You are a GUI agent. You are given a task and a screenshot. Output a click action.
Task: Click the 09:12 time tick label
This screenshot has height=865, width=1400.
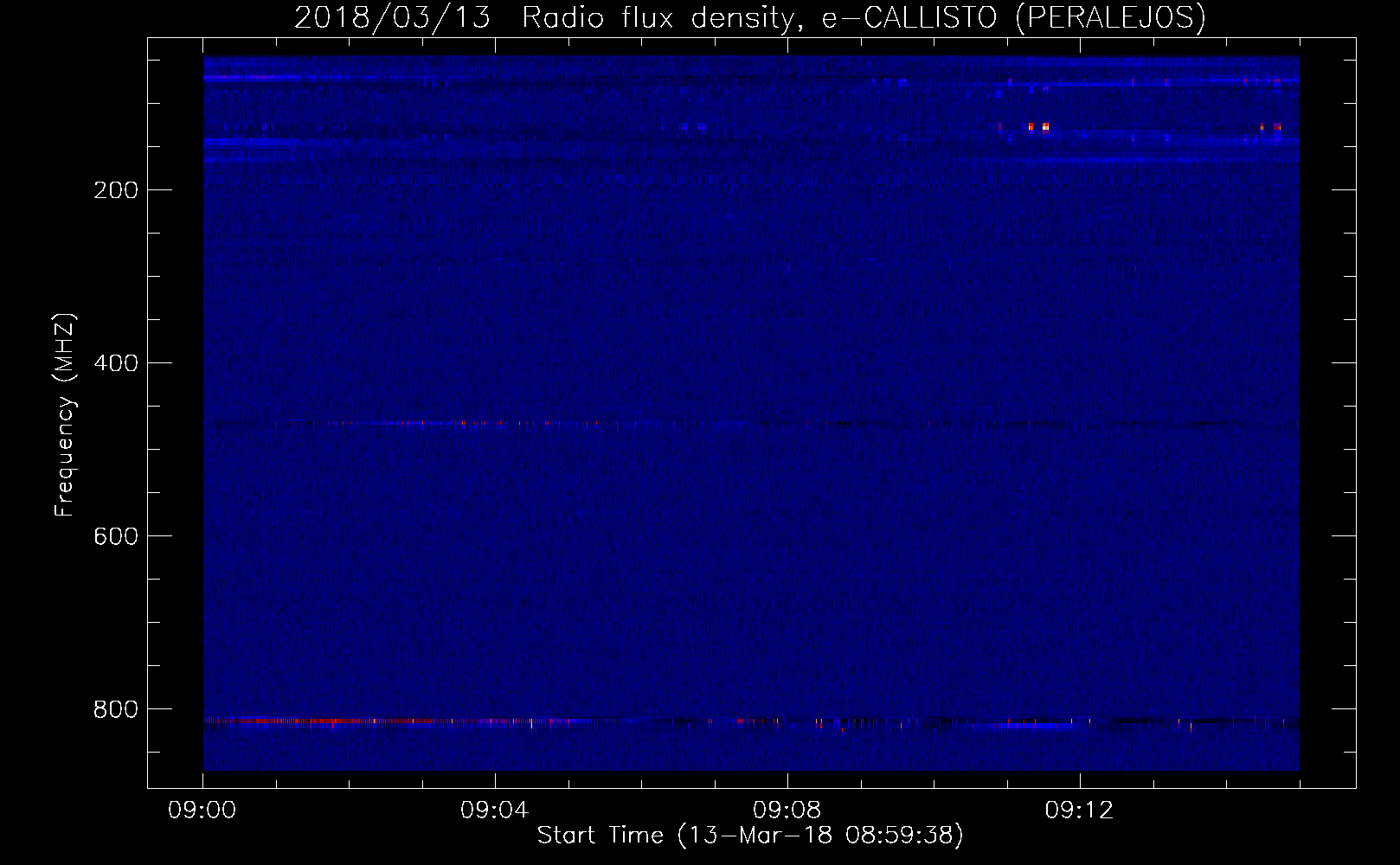pos(1080,811)
